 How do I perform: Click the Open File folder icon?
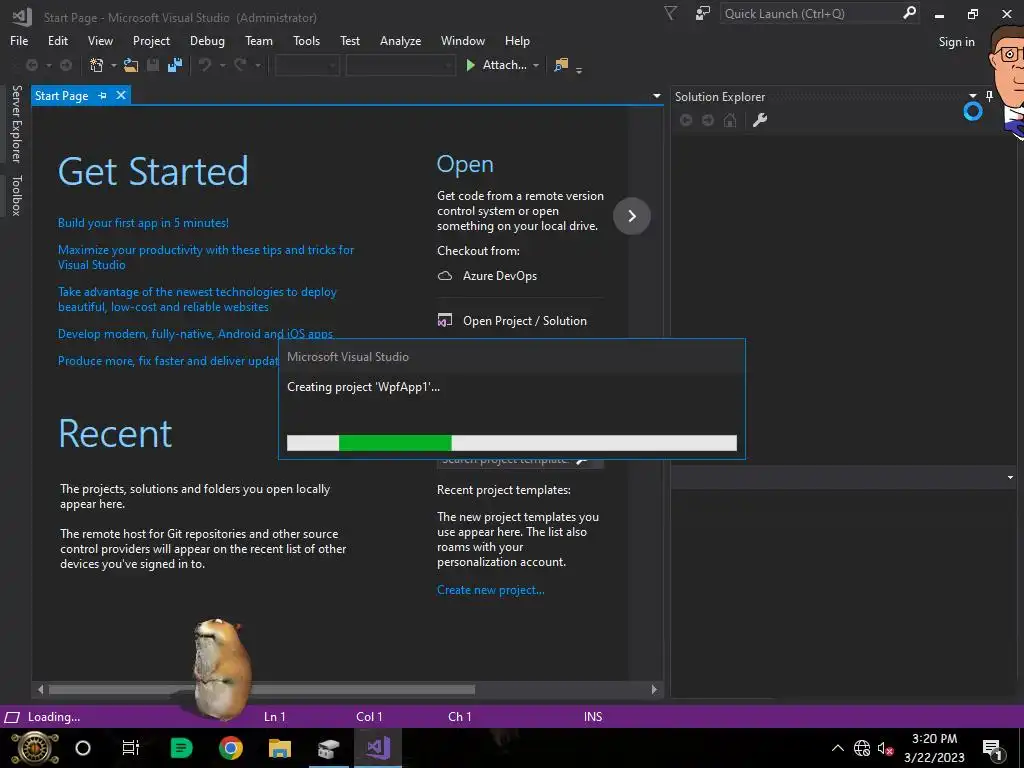click(x=131, y=65)
